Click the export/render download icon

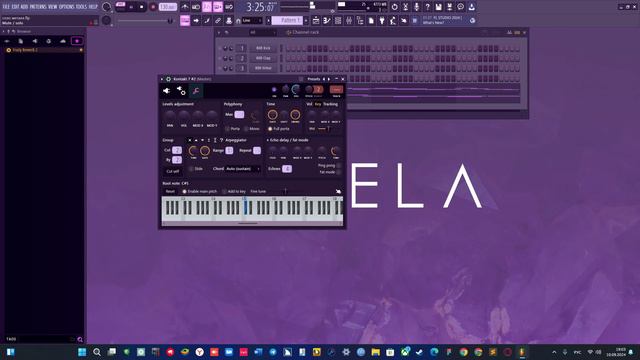(x=471, y=7)
